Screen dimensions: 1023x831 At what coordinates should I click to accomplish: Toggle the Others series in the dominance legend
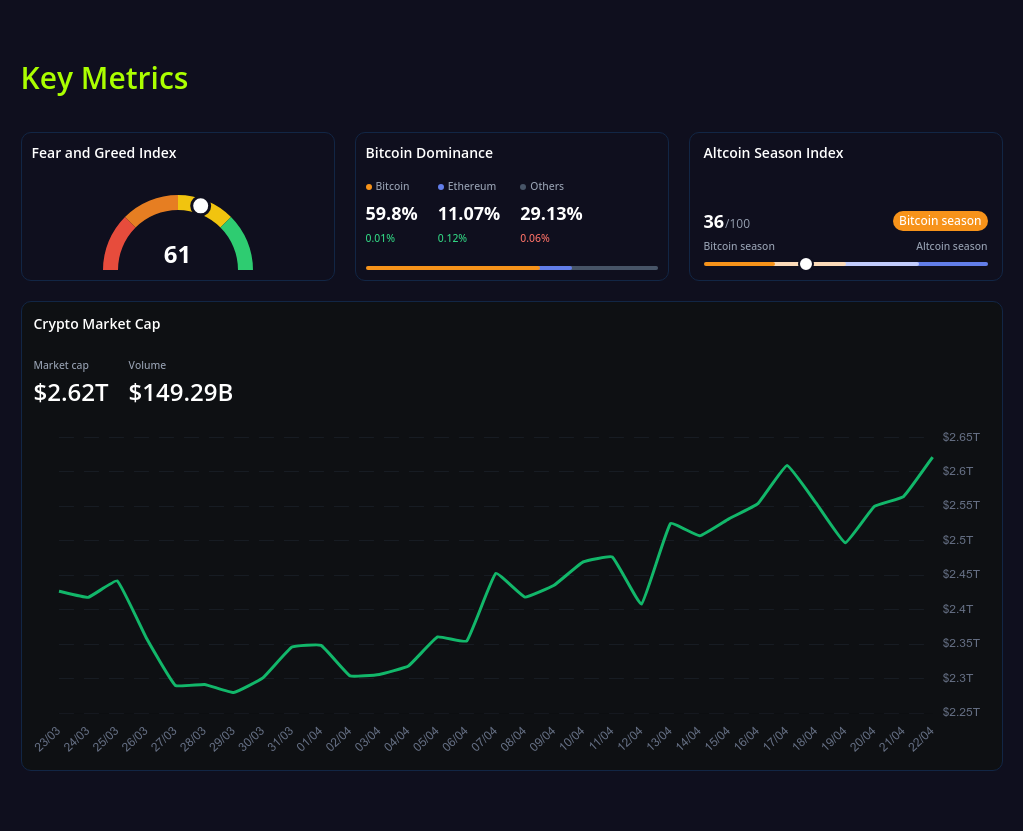tap(541, 186)
